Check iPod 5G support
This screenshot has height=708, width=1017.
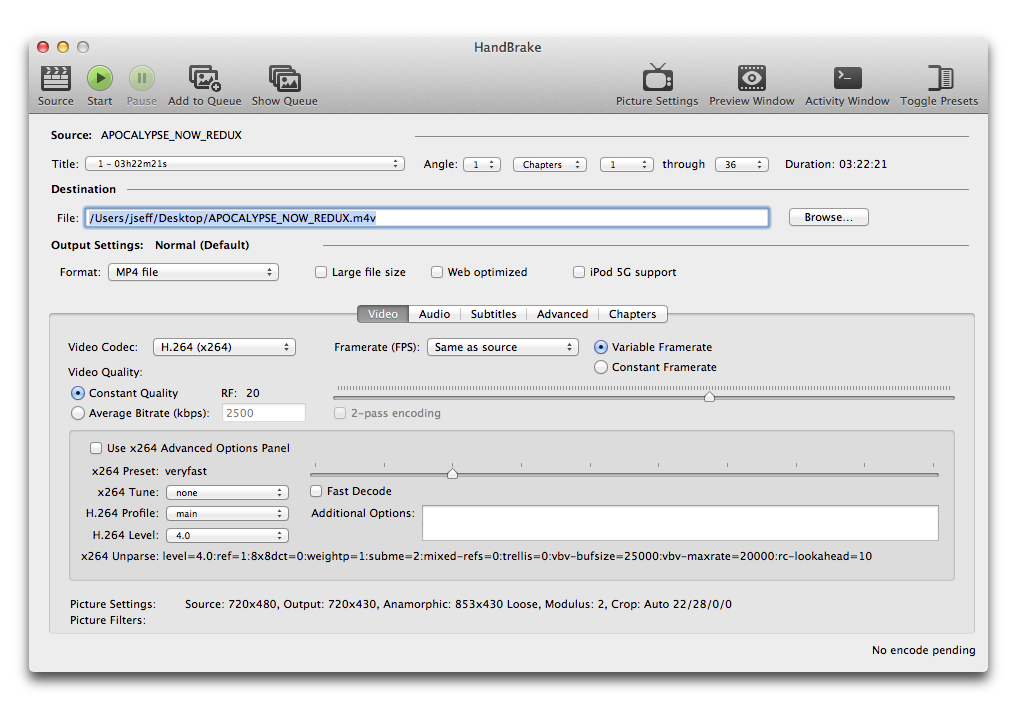579,272
